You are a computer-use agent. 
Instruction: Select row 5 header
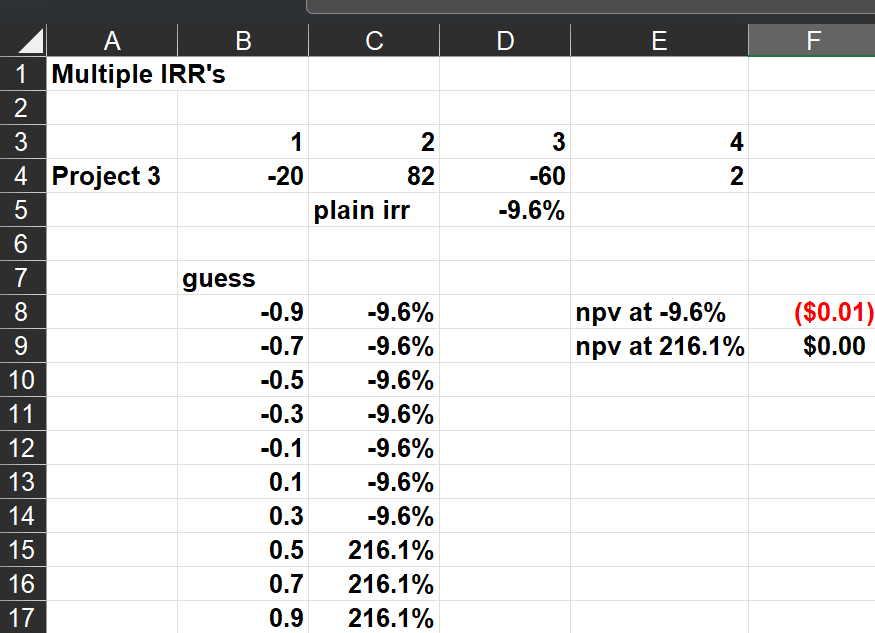(x=23, y=210)
